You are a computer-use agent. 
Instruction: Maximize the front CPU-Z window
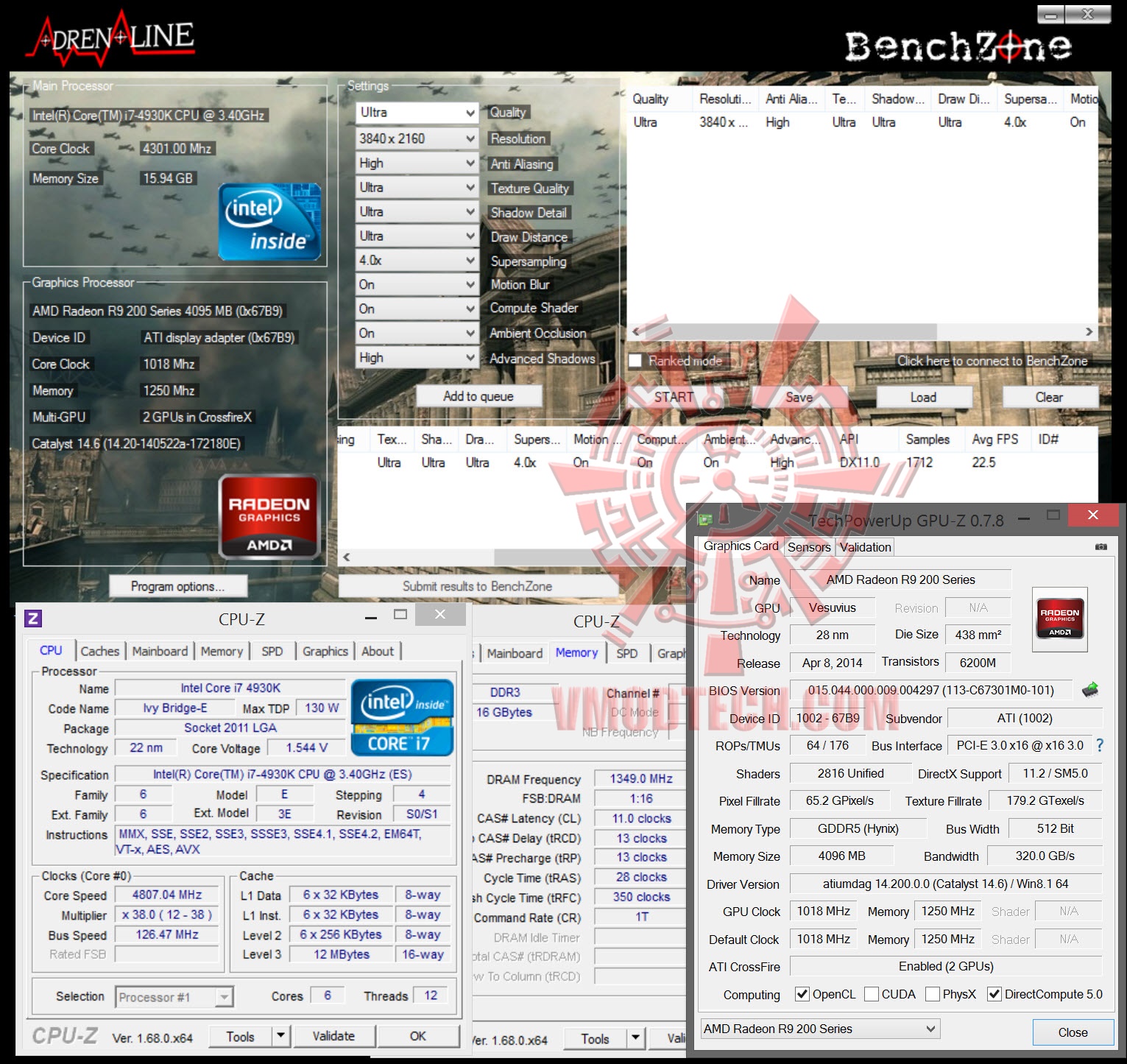click(400, 615)
